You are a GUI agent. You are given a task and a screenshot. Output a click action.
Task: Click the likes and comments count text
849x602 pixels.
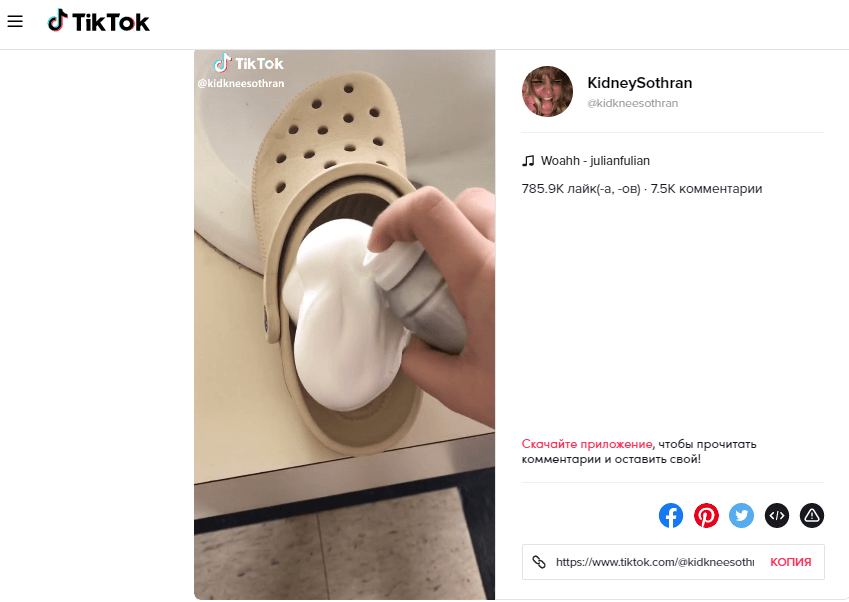click(642, 189)
